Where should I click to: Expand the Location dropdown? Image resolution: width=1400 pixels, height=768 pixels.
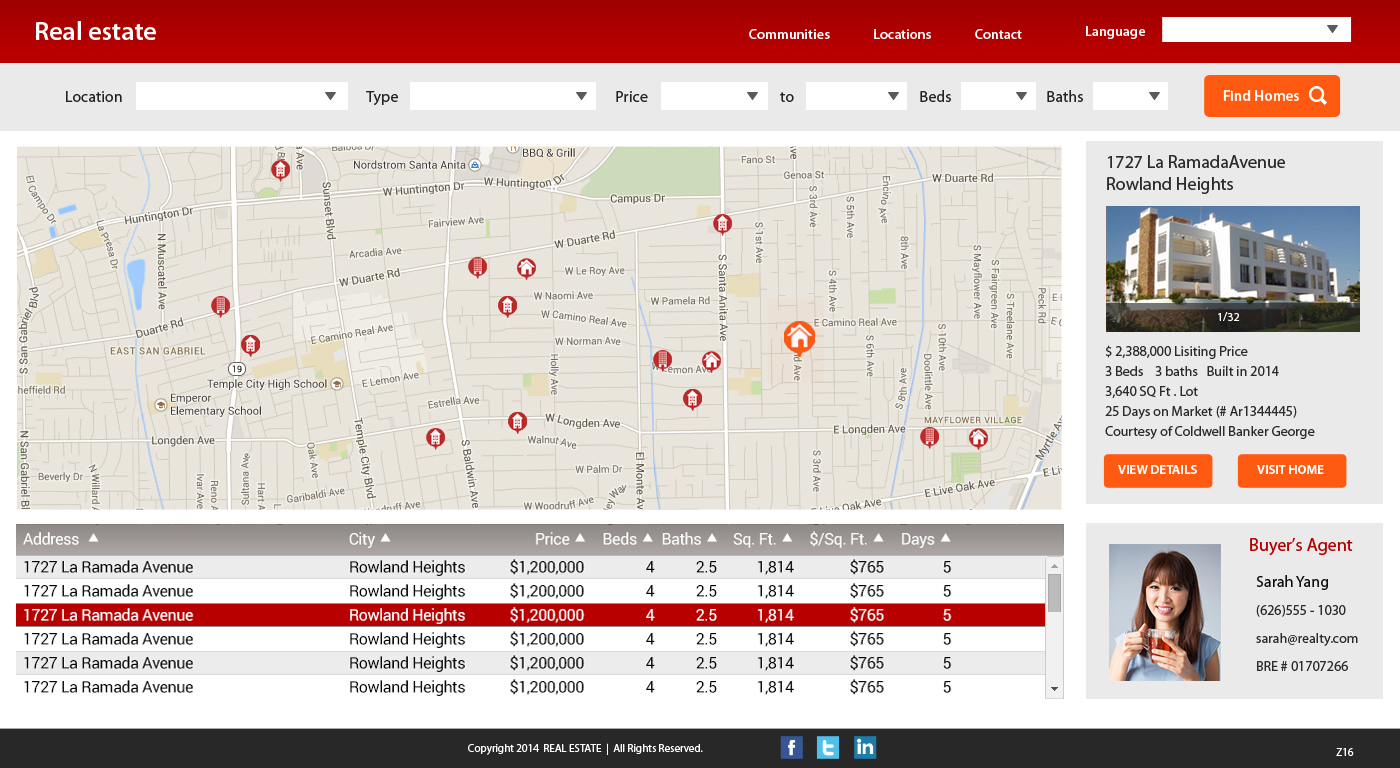(242, 96)
